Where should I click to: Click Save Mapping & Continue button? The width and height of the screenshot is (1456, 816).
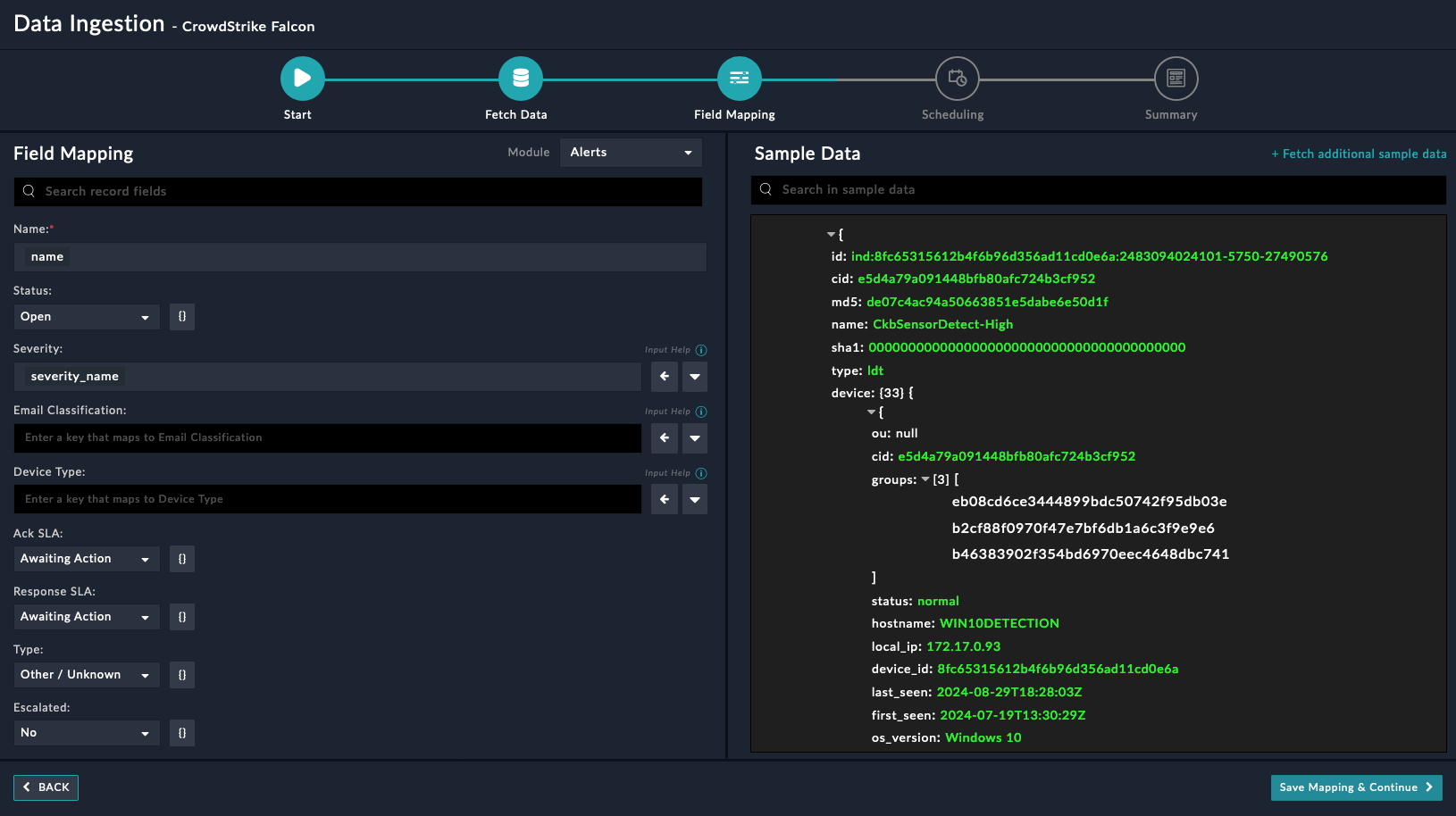(1355, 787)
